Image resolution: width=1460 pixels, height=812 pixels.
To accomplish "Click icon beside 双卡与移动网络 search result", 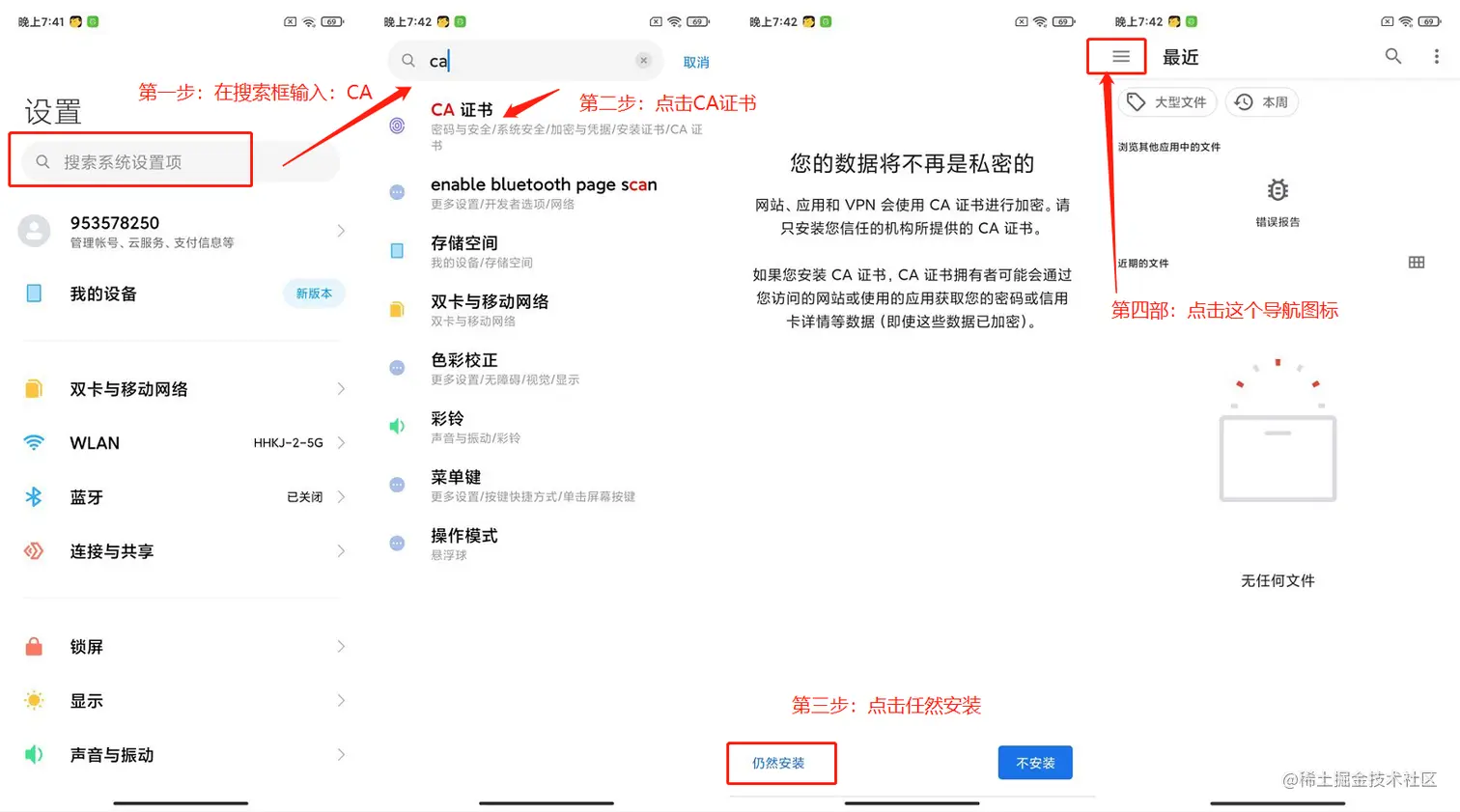I will click(x=397, y=309).
